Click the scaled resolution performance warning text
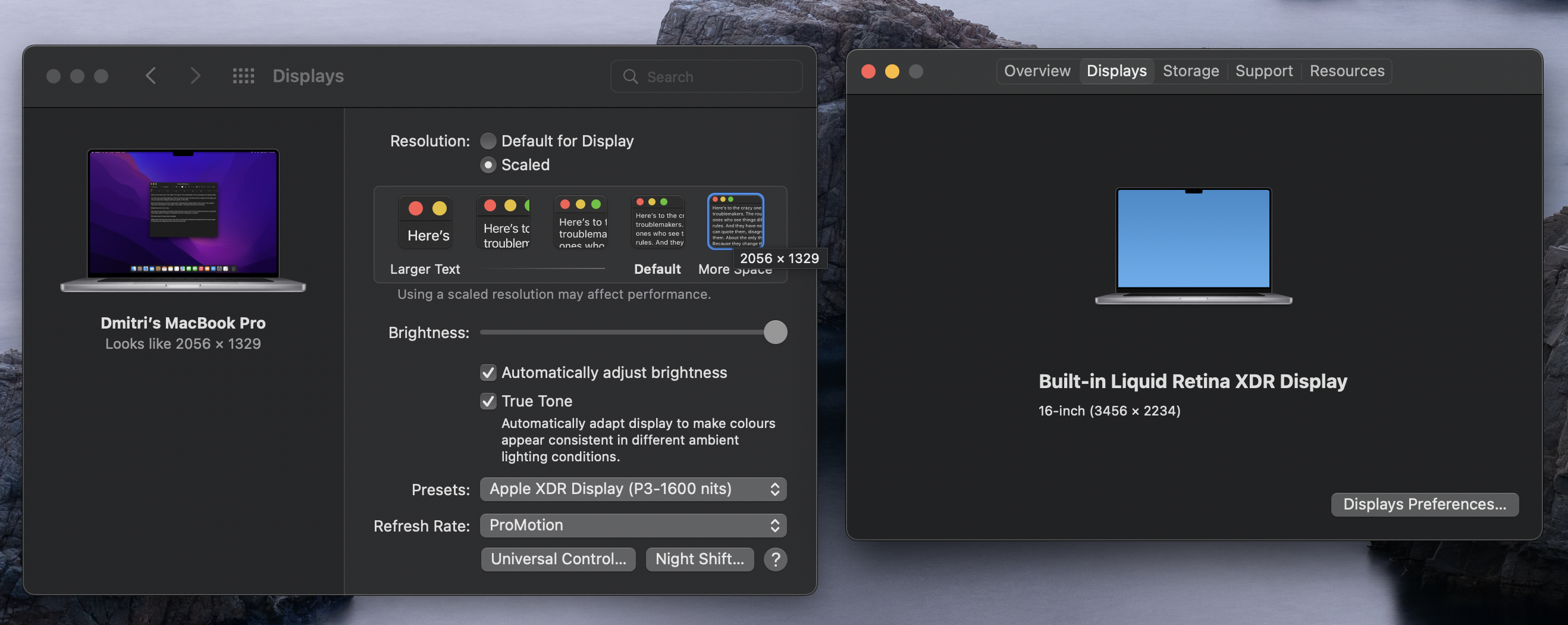The width and height of the screenshot is (1568, 625). click(554, 295)
